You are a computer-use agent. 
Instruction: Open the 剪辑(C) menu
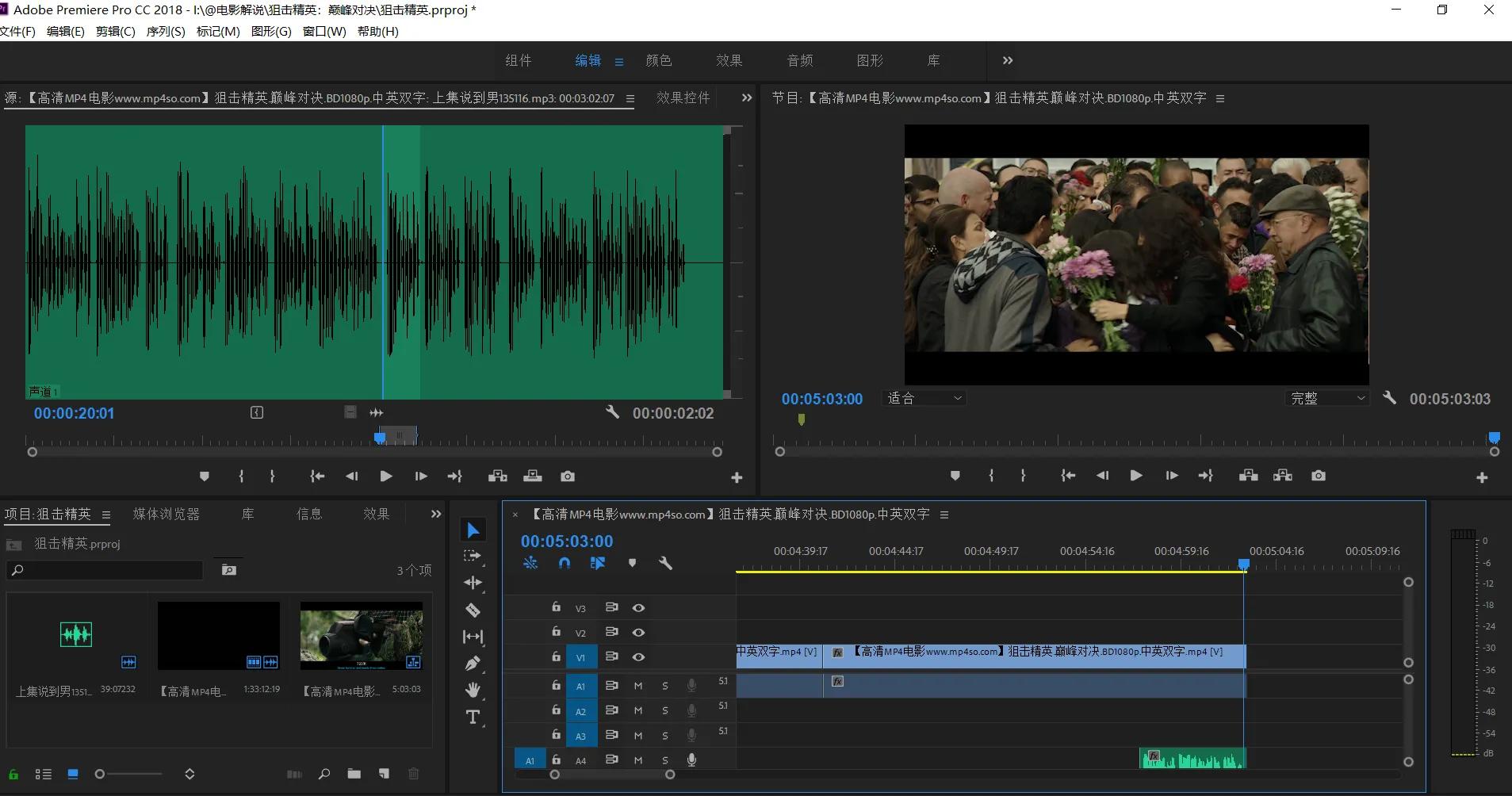116,32
